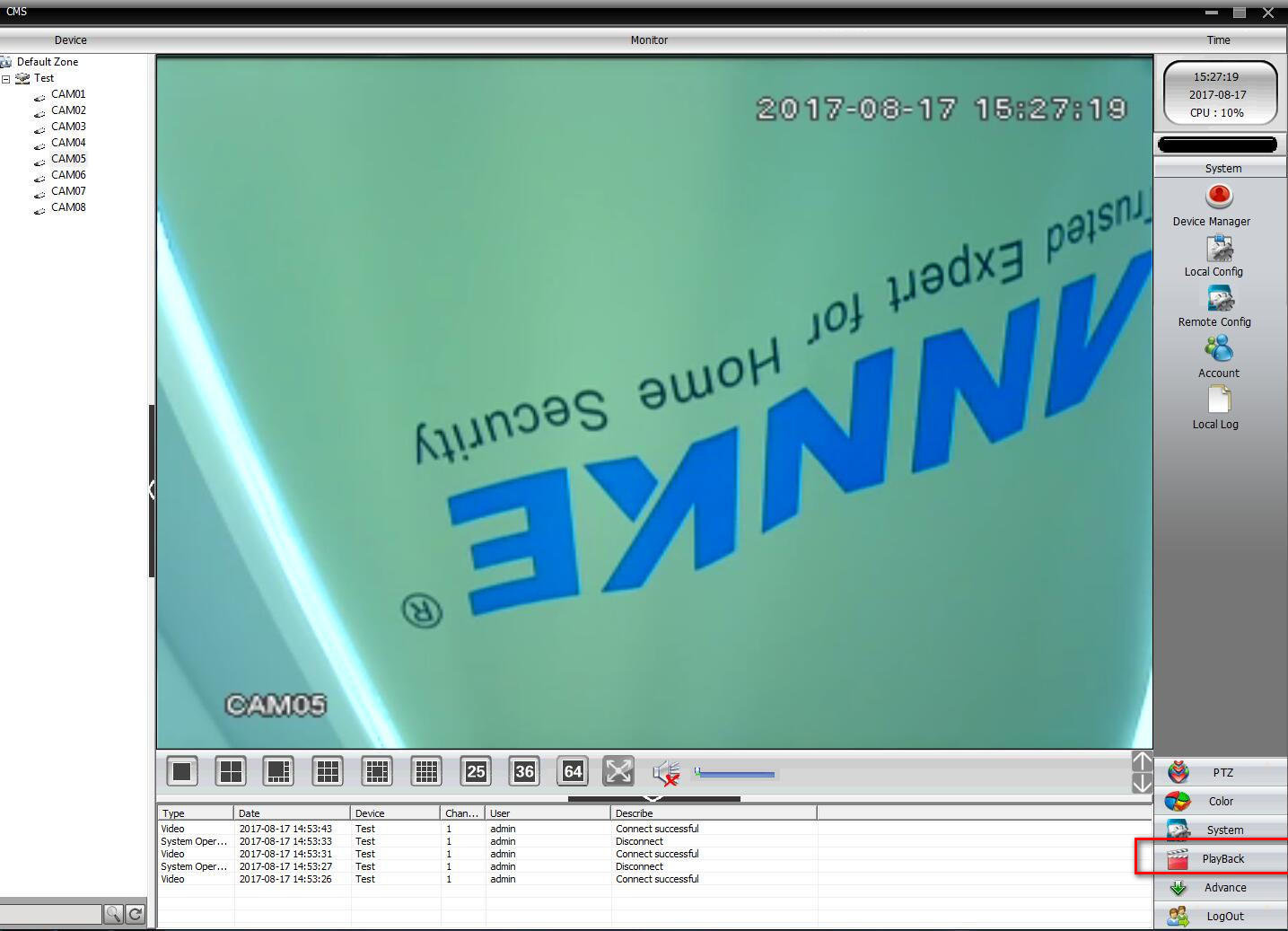Go to next page down arrow
The image size is (1288, 931).
[1142, 783]
